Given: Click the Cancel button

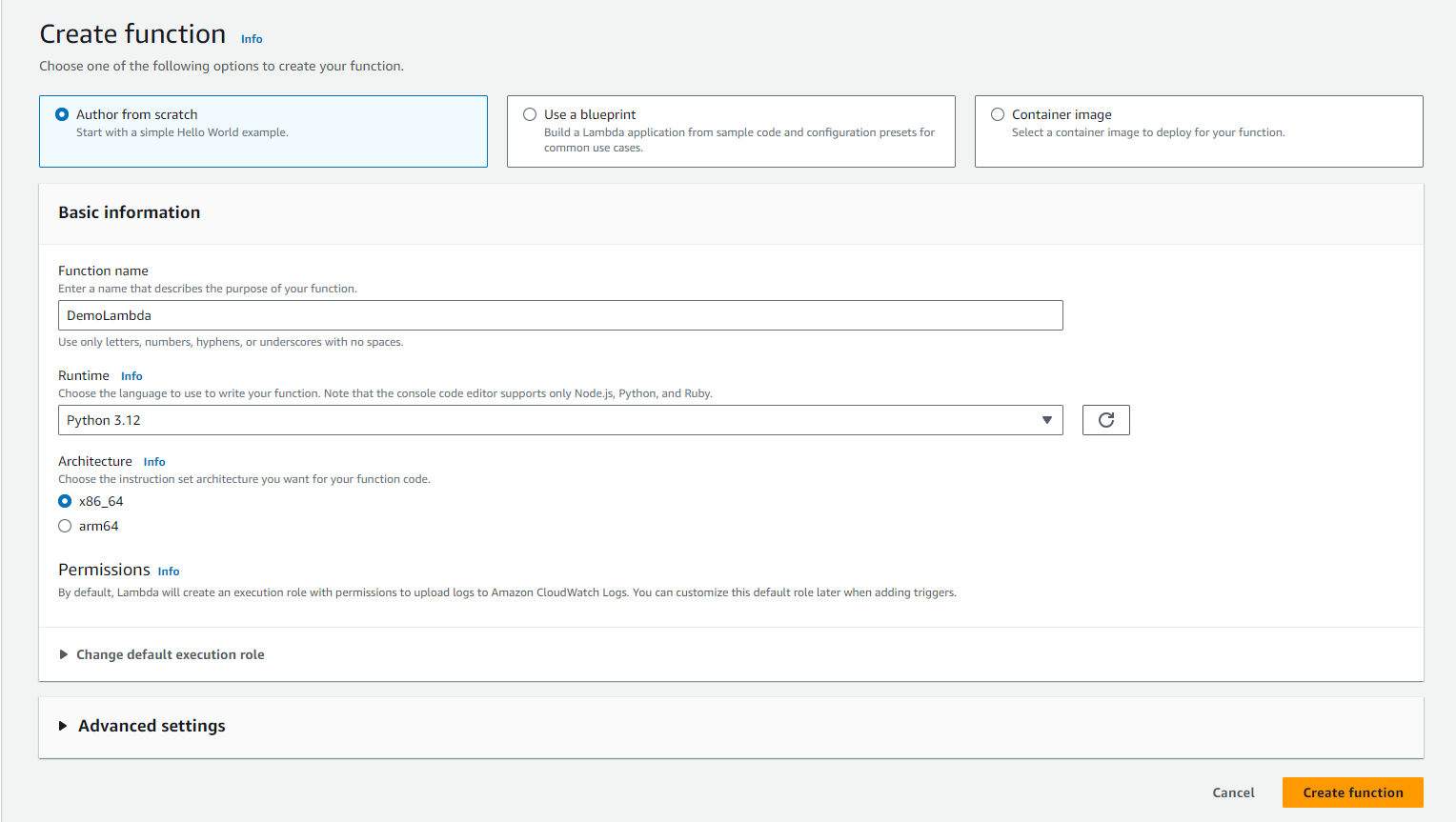Looking at the screenshot, I should (x=1233, y=792).
